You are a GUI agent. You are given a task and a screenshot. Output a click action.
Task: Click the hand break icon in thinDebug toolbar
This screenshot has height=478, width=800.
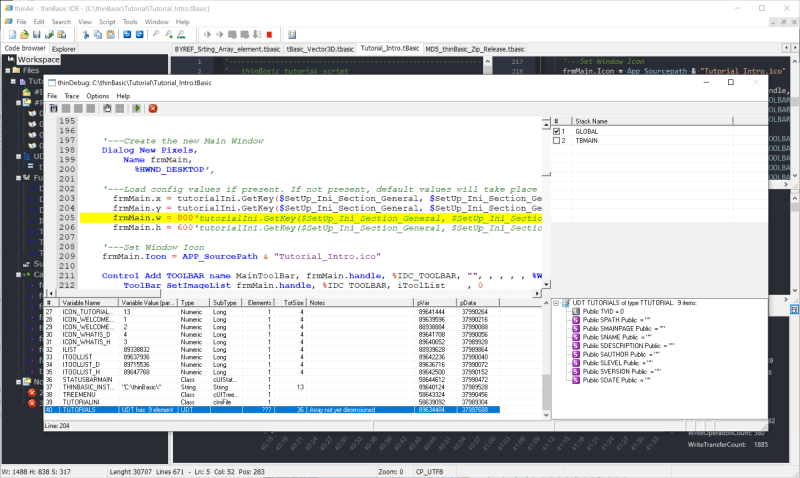(107, 108)
